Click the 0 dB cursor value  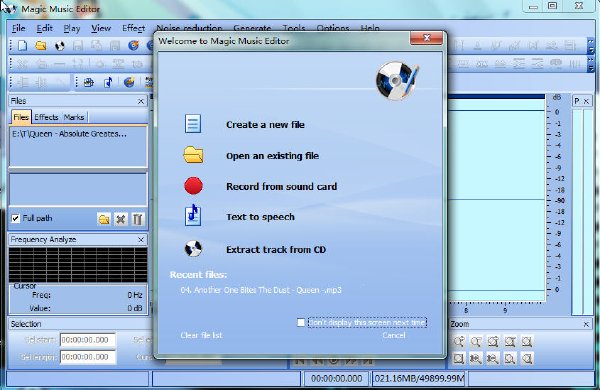tap(135, 308)
